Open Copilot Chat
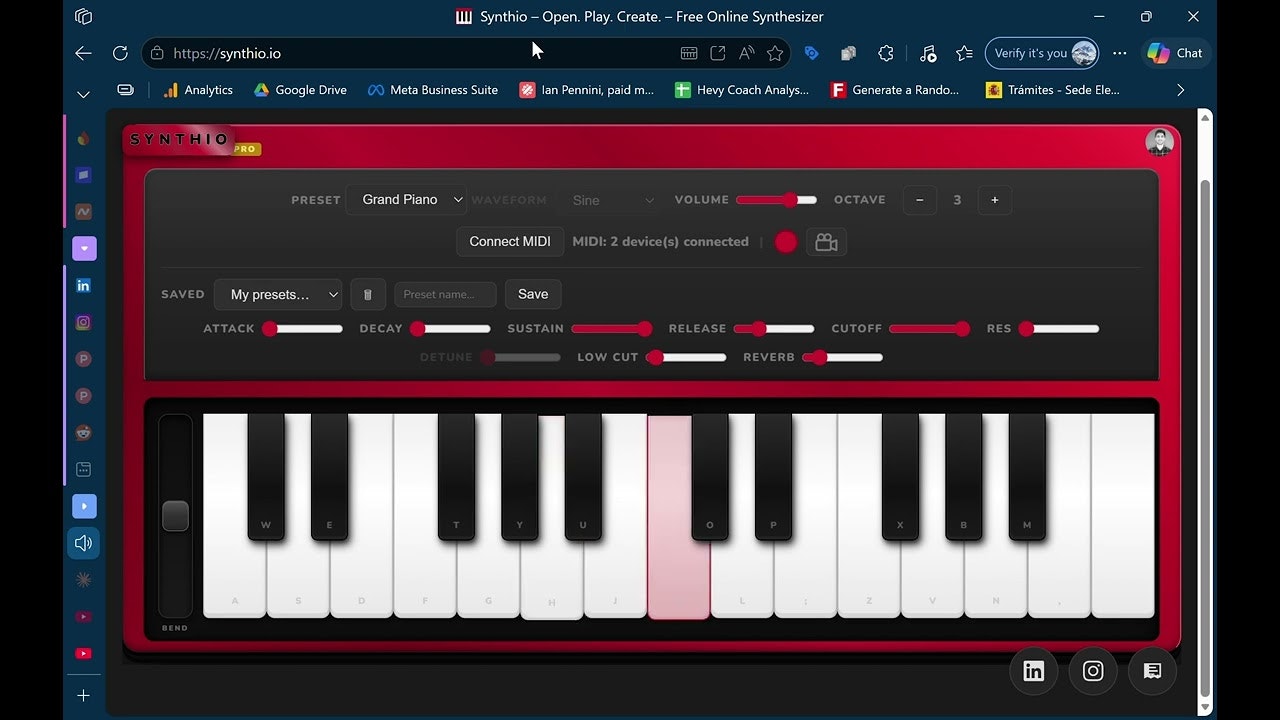Image resolution: width=1280 pixels, height=720 pixels. coord(1175,53)
